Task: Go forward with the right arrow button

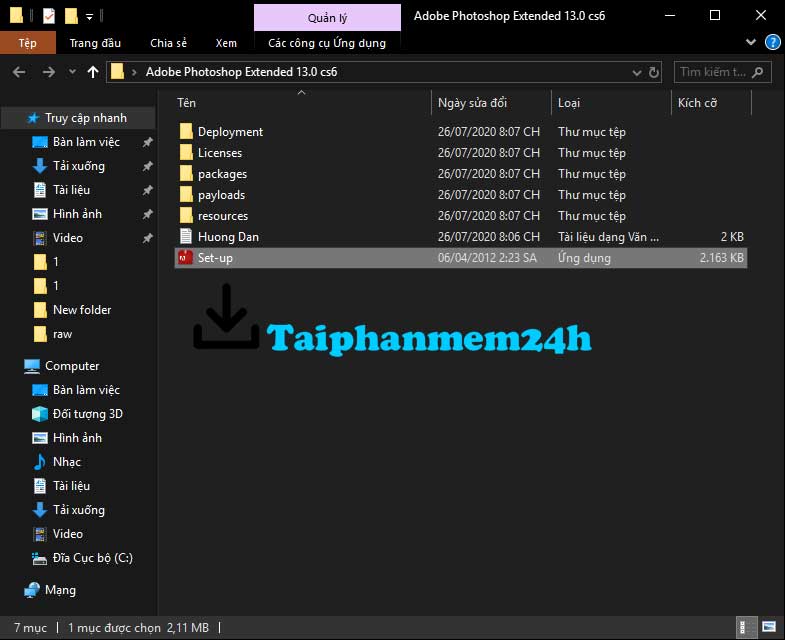Action: coord(49,72)
